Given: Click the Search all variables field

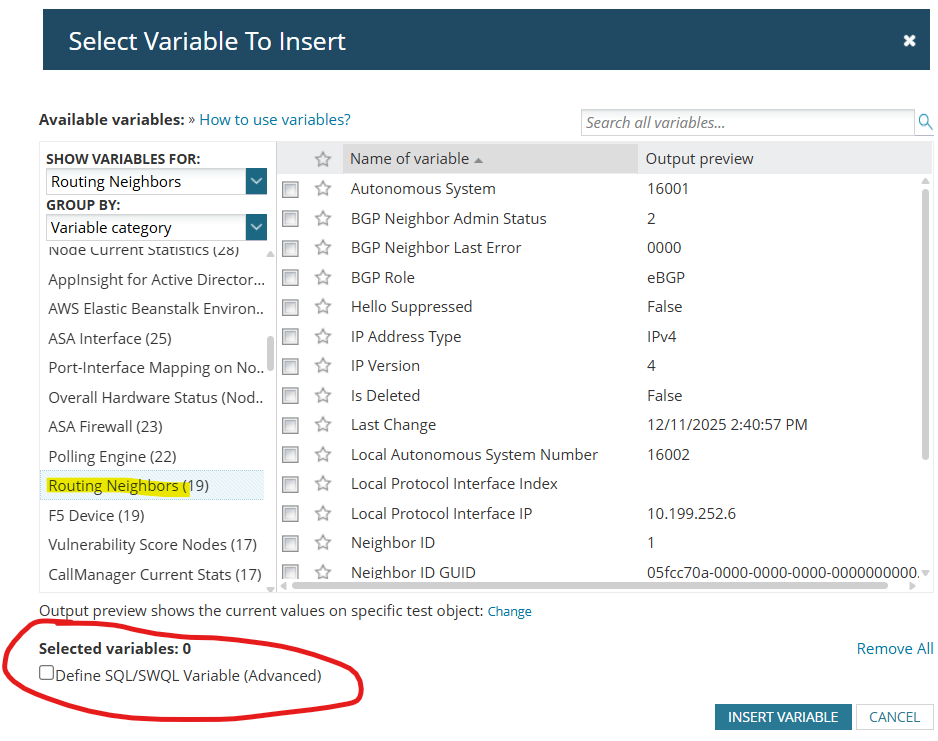Looking at the screenshot, I should pyautogui.click(x=747, y=123).
